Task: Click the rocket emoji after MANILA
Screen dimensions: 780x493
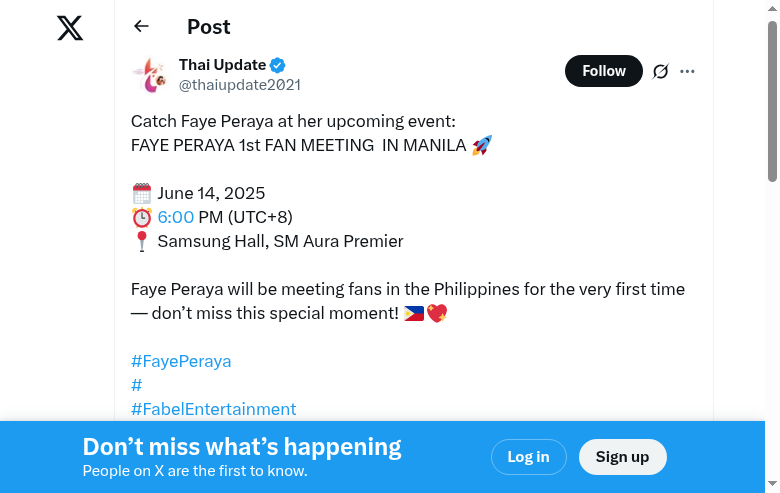Action: point(482,146)
